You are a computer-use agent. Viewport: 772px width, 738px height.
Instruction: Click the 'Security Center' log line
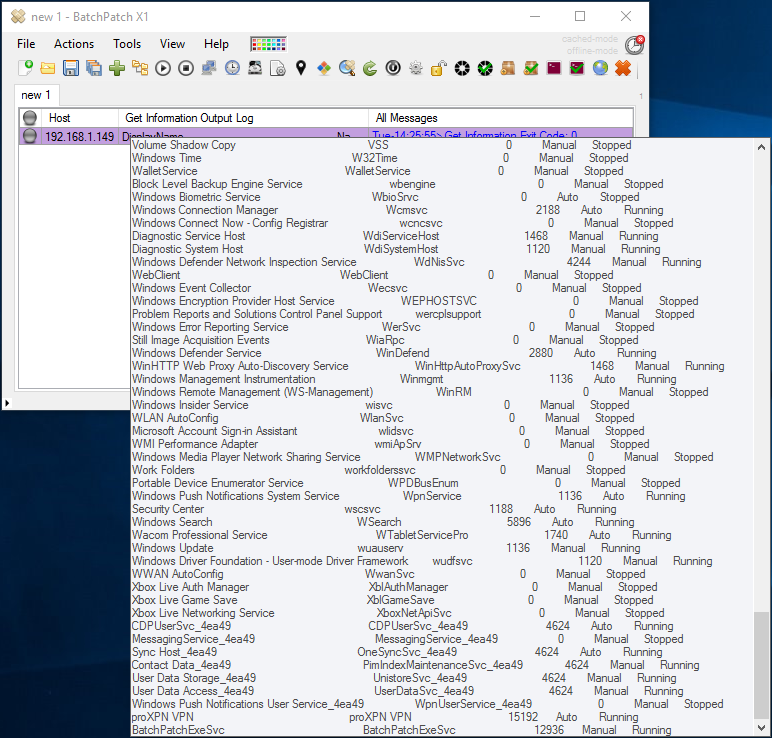pos(374,509)
